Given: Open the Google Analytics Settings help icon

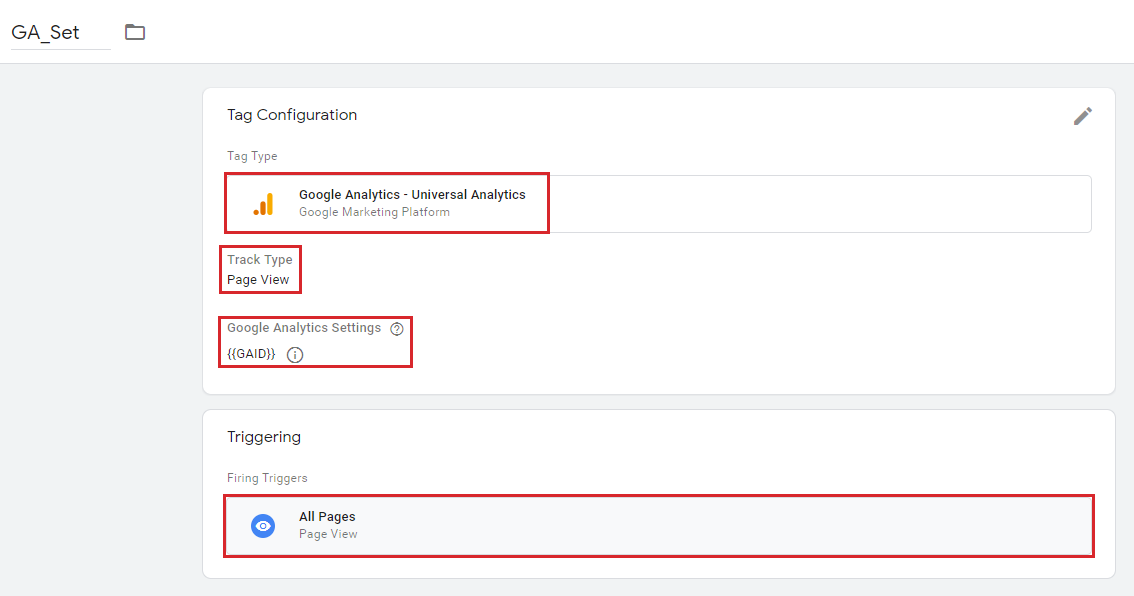Looking at the screenshot, I should click(x=396, y=328).
